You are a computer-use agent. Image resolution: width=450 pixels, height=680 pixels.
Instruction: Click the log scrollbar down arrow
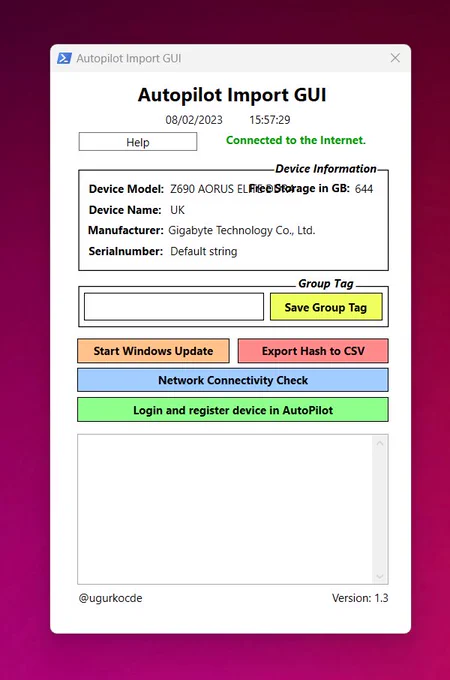(x=380, y=576)
